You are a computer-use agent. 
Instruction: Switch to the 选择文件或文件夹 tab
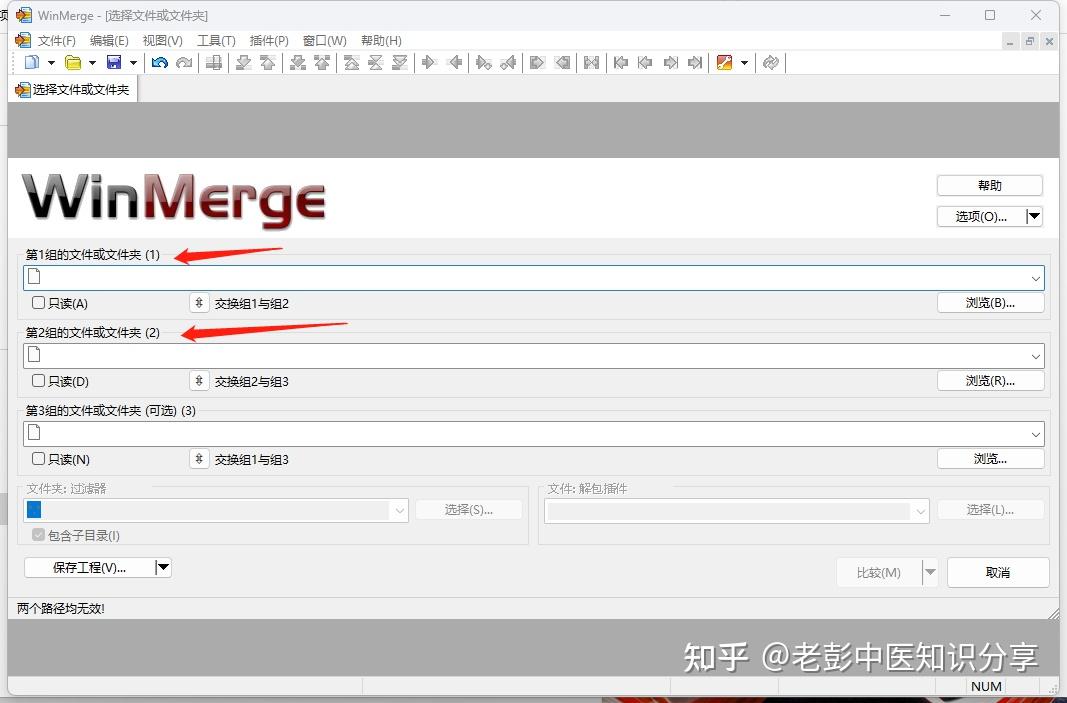pyautogui.click(x=72, y=89)
